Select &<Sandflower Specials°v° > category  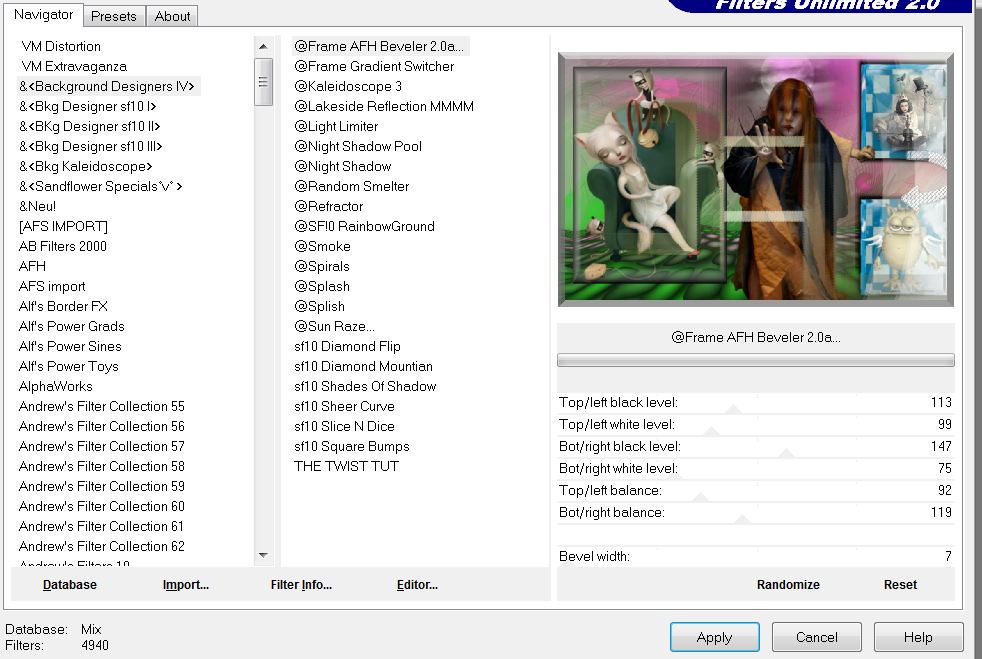tap(100, 187)
